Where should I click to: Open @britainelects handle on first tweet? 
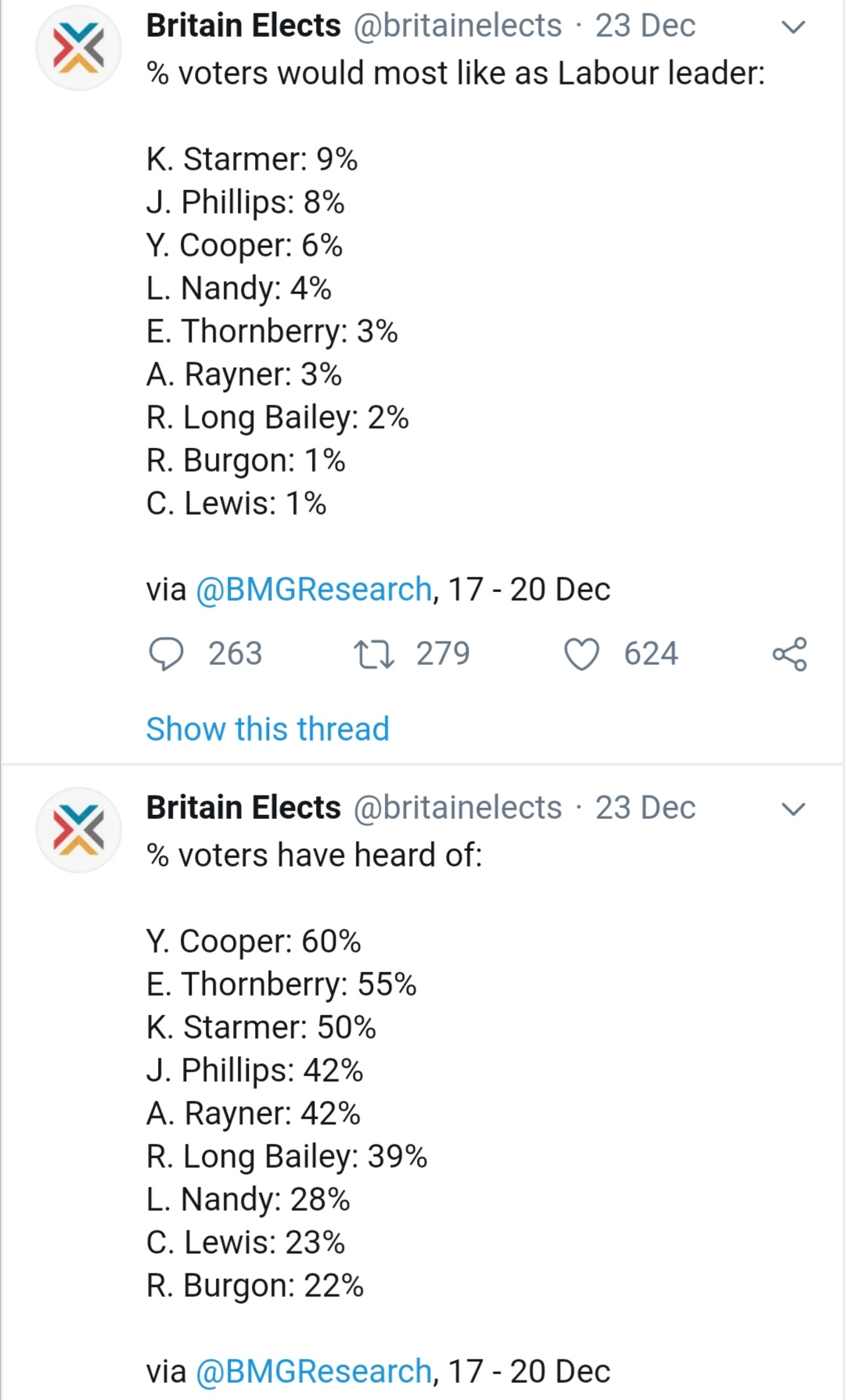point(458,26)
